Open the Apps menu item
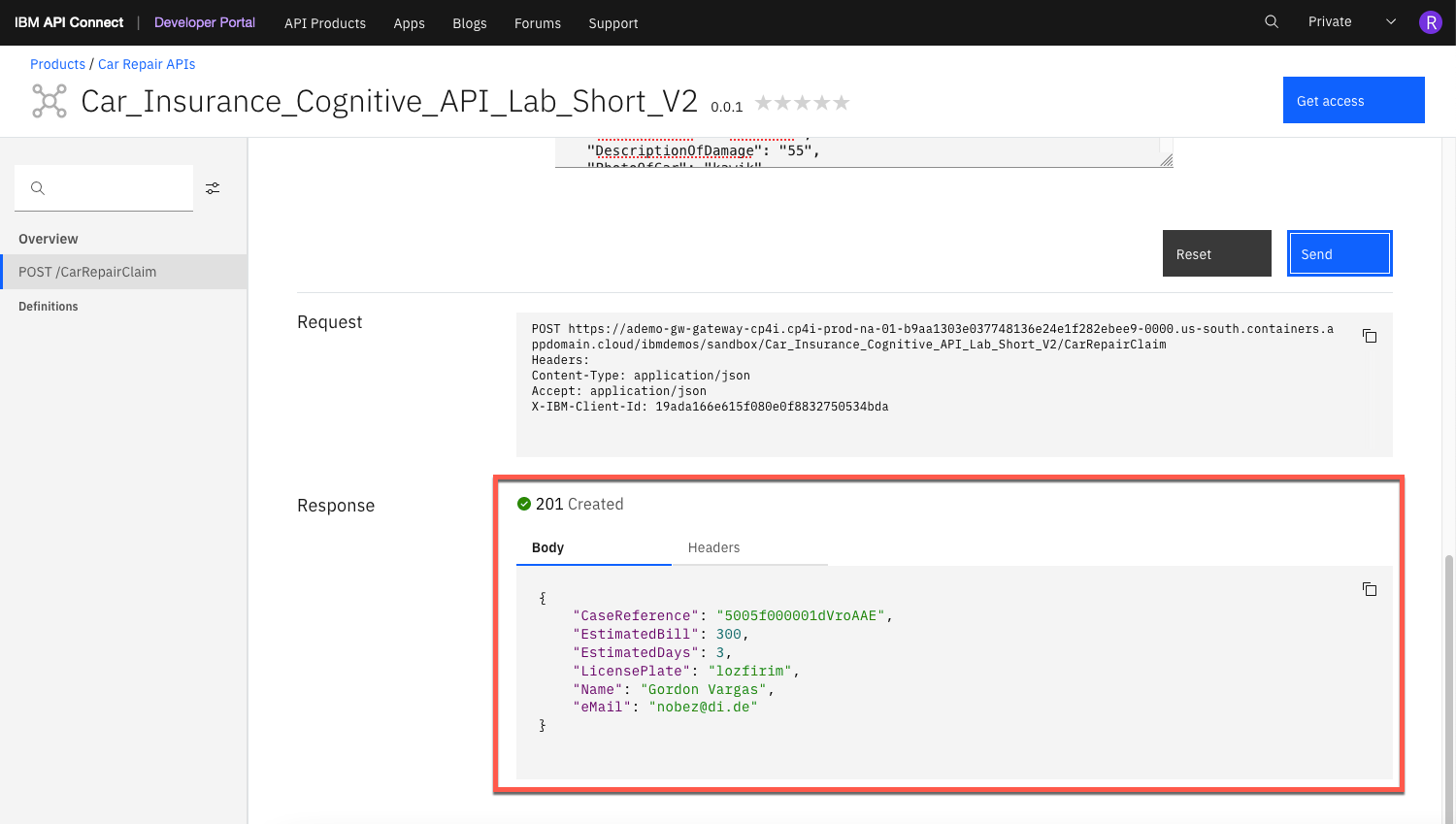The height and width of the screenshot is (824, 1456). (x=409, y=23)
